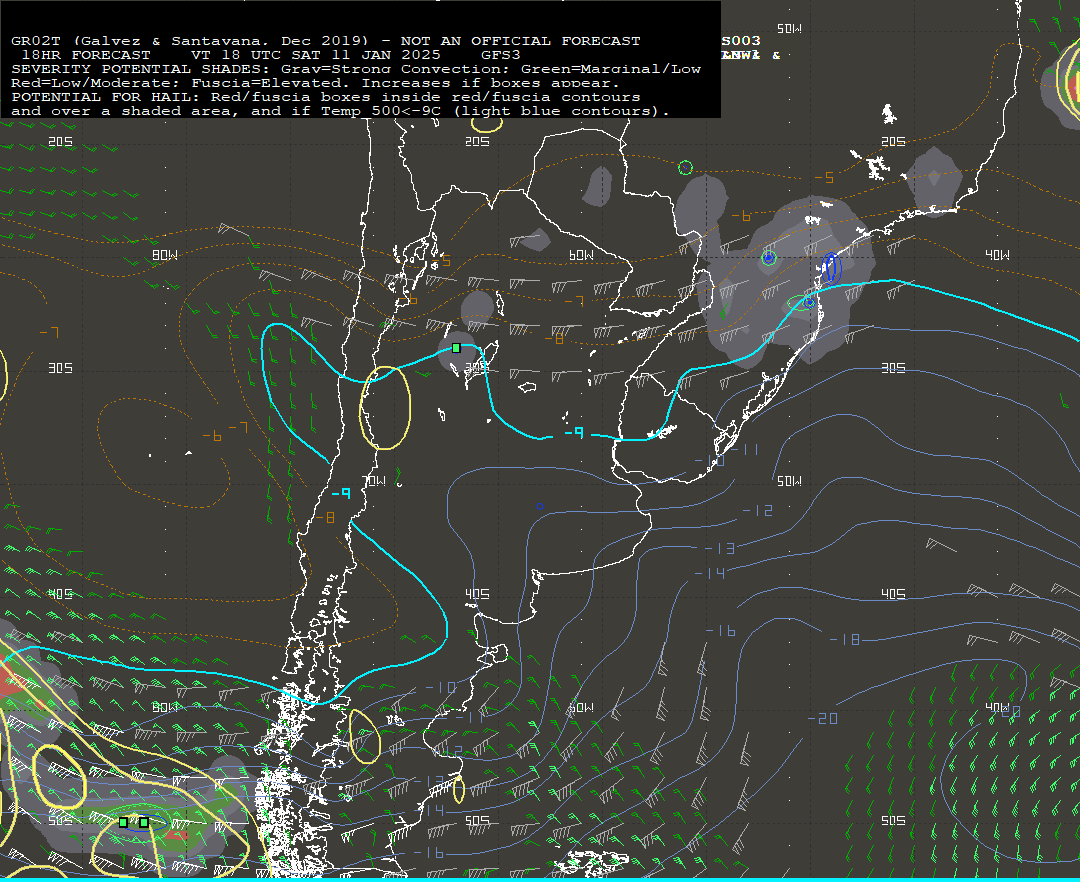Select the "SEVERITY POTENTIAL SHADES" legend line
The width and height of the screenshot is (1080, 882).
356,69
